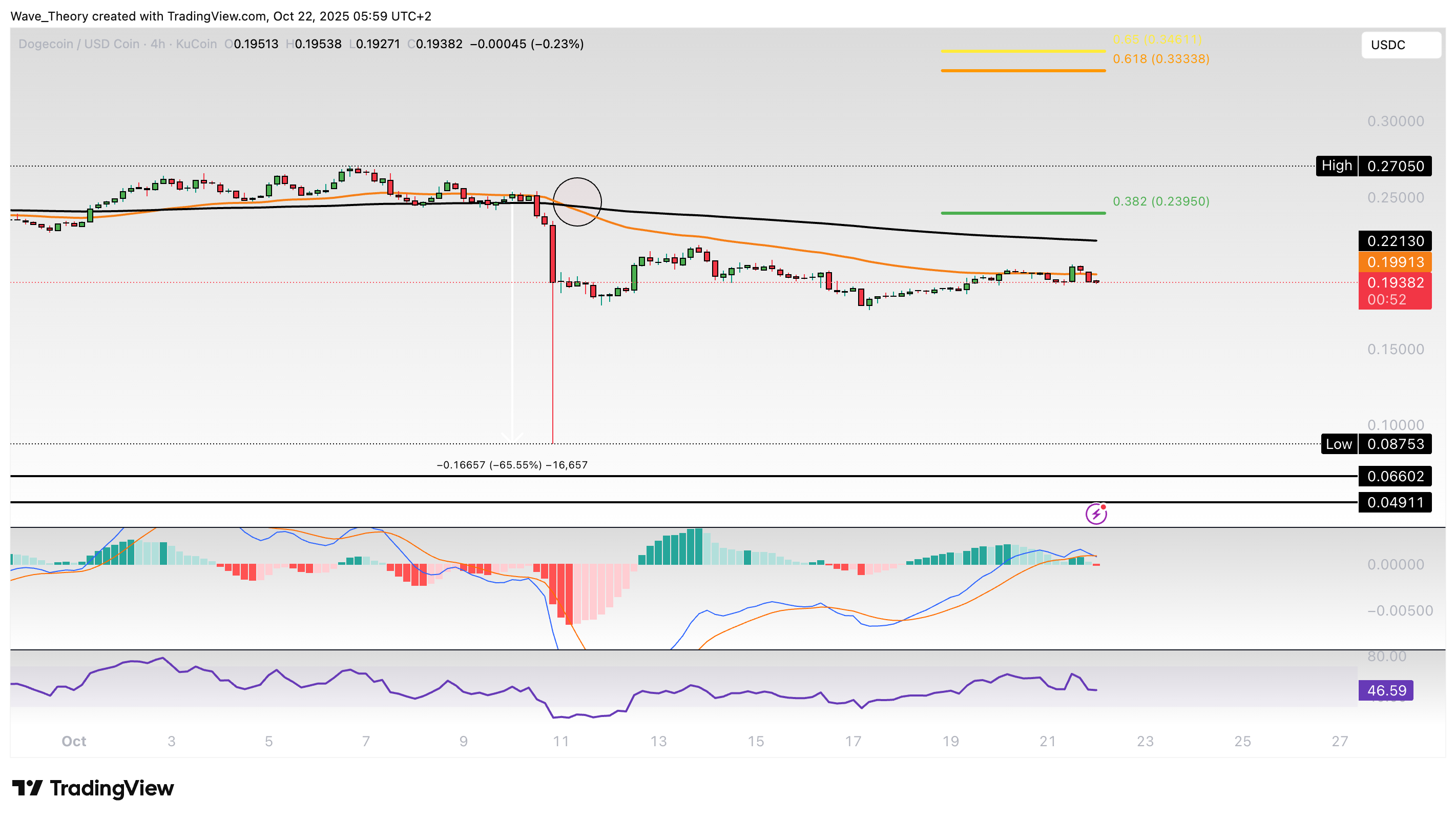The width and height of the screenshot is (1456, 819).
Task: Select the High price label 0.27050
Action: click(1394, 165)
